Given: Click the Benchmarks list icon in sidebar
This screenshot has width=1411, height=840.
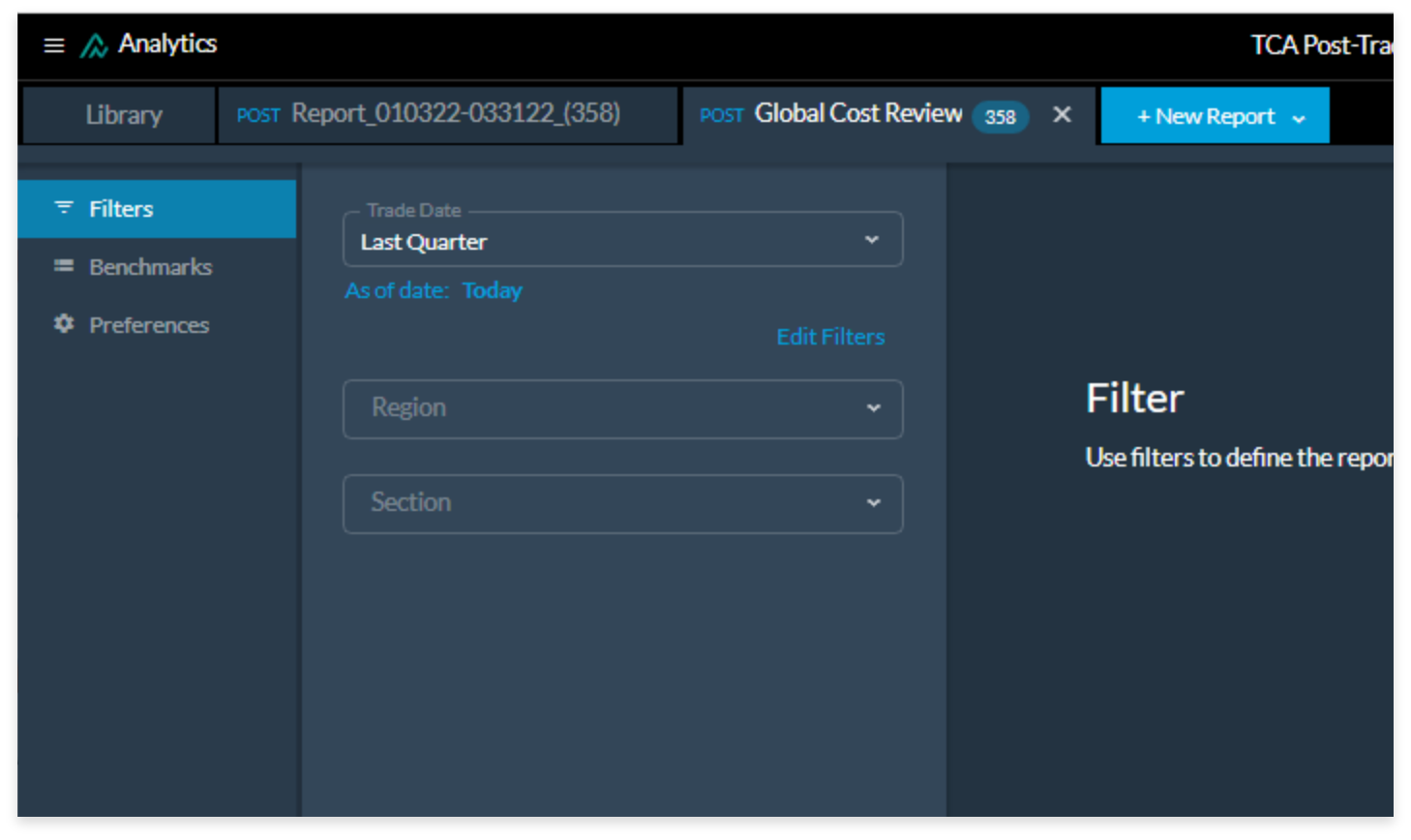Looking at the screenshot, I should 64,266.
